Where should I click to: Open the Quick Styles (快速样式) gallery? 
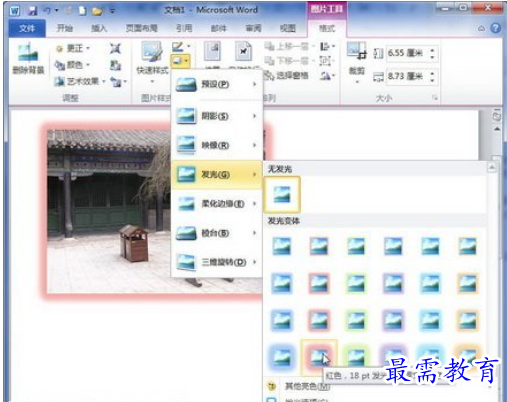[152, 62]
